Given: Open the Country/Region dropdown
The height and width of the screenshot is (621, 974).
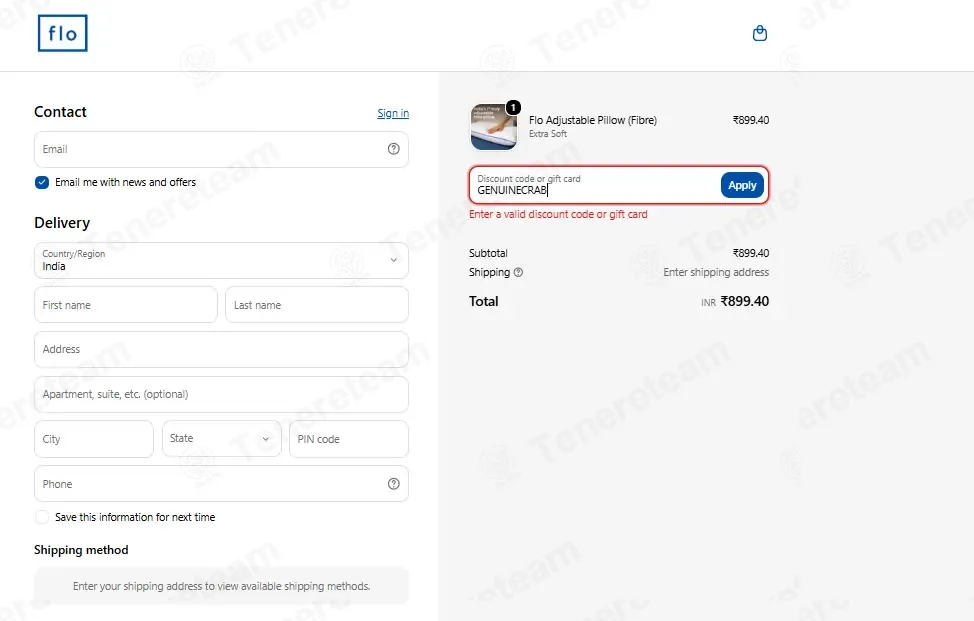Looking at the screenshot, I should (x=221, y=260).
